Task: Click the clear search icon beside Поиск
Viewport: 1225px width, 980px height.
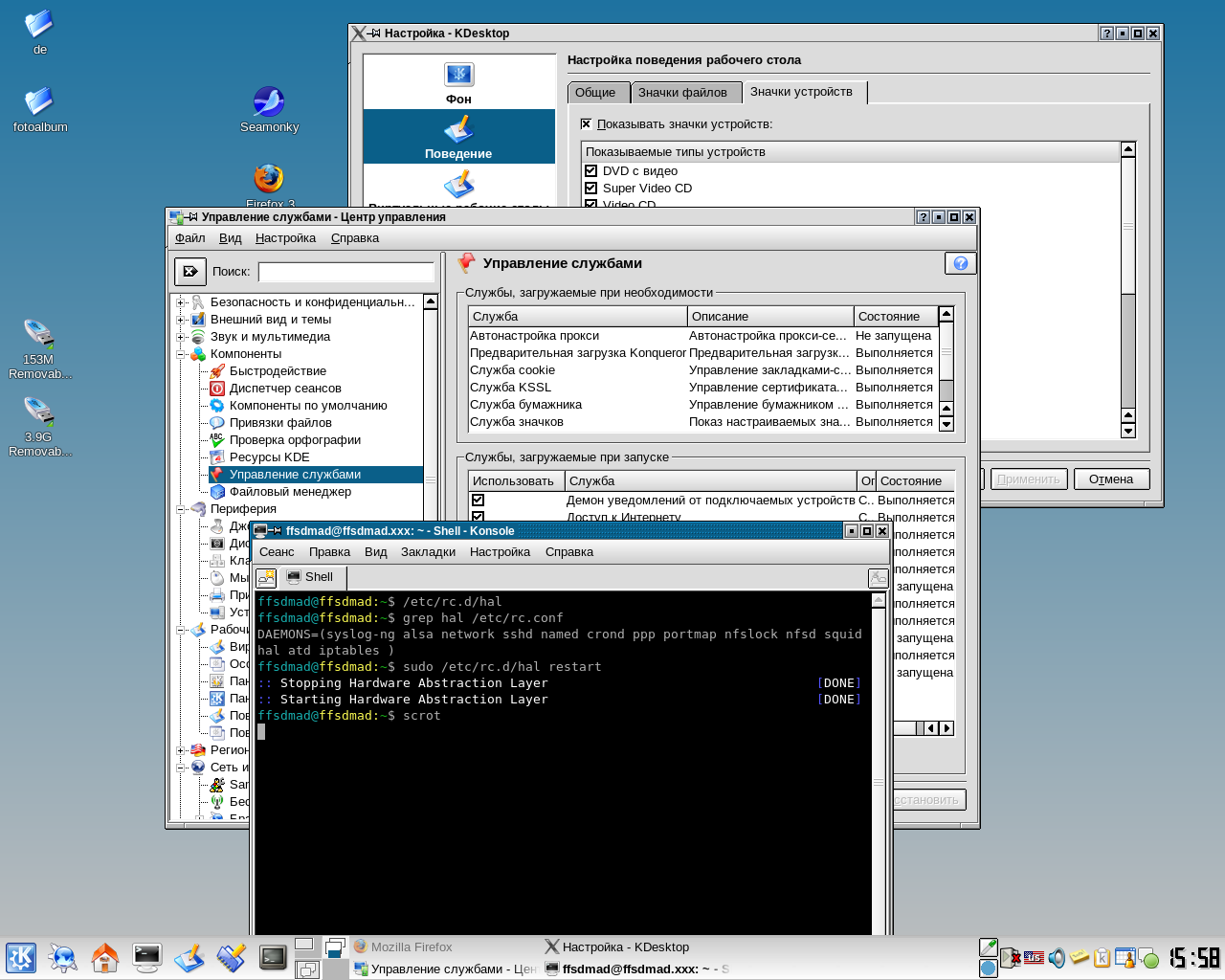Action: [190, 272]
